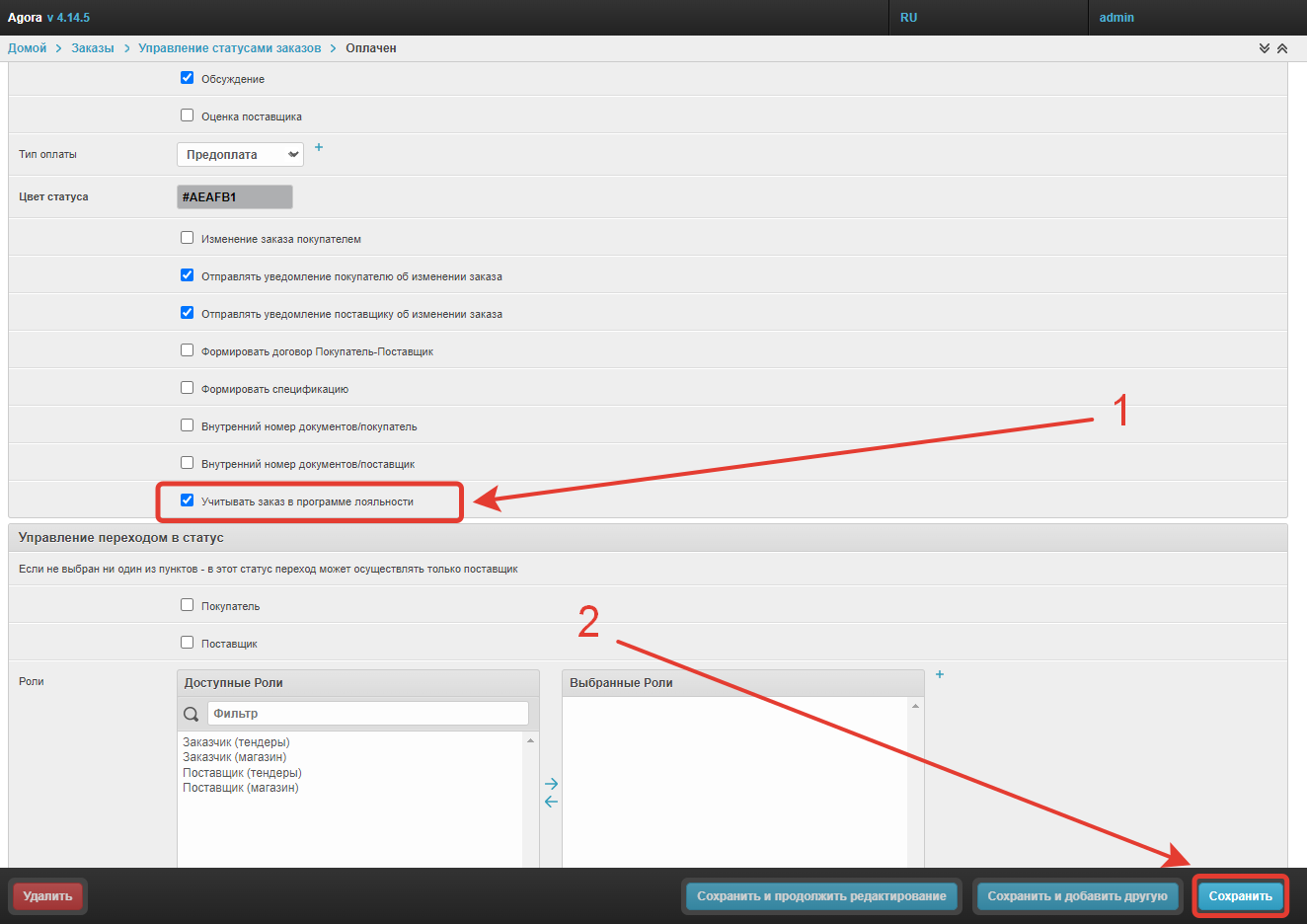Click the left arrow to remove role
The height and width of the screenshot is (924, 1307).
(x=551, y=802)
